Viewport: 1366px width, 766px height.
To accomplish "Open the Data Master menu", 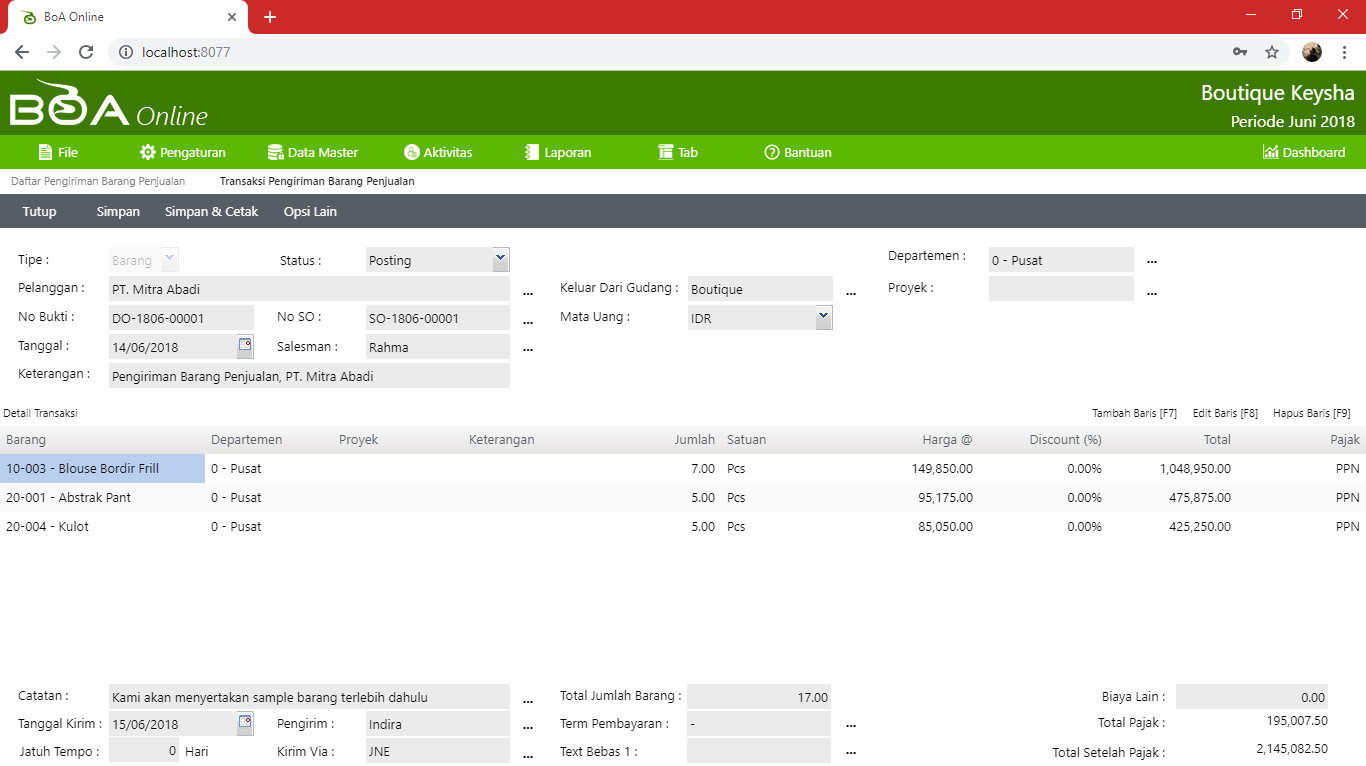I will point(313,152).
